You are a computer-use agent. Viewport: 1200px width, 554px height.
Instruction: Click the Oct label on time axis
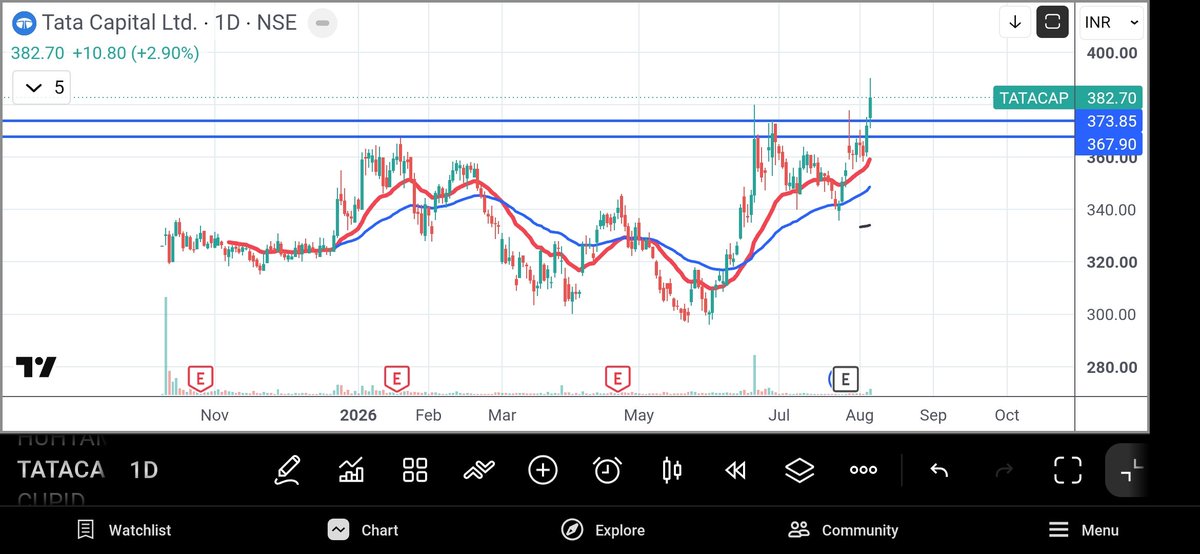point(1007,415)
